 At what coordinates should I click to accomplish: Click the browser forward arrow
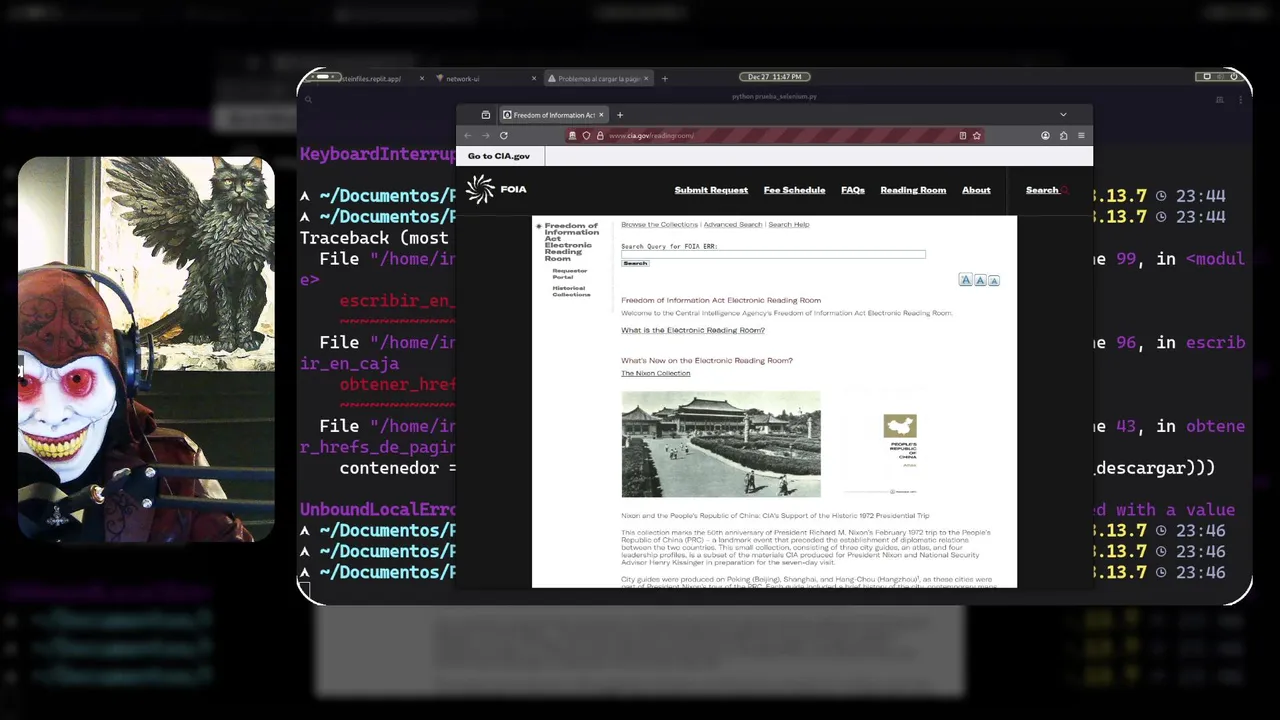click(485, 136)
